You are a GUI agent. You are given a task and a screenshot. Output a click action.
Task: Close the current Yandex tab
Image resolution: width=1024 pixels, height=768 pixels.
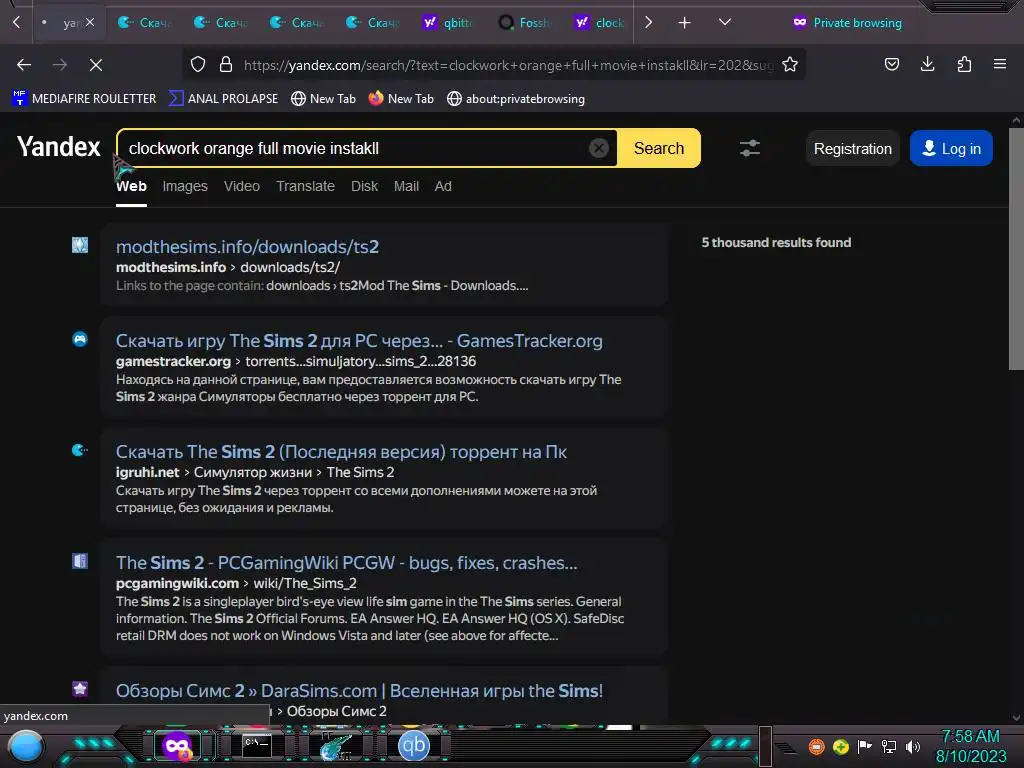(x=90, y=22)
